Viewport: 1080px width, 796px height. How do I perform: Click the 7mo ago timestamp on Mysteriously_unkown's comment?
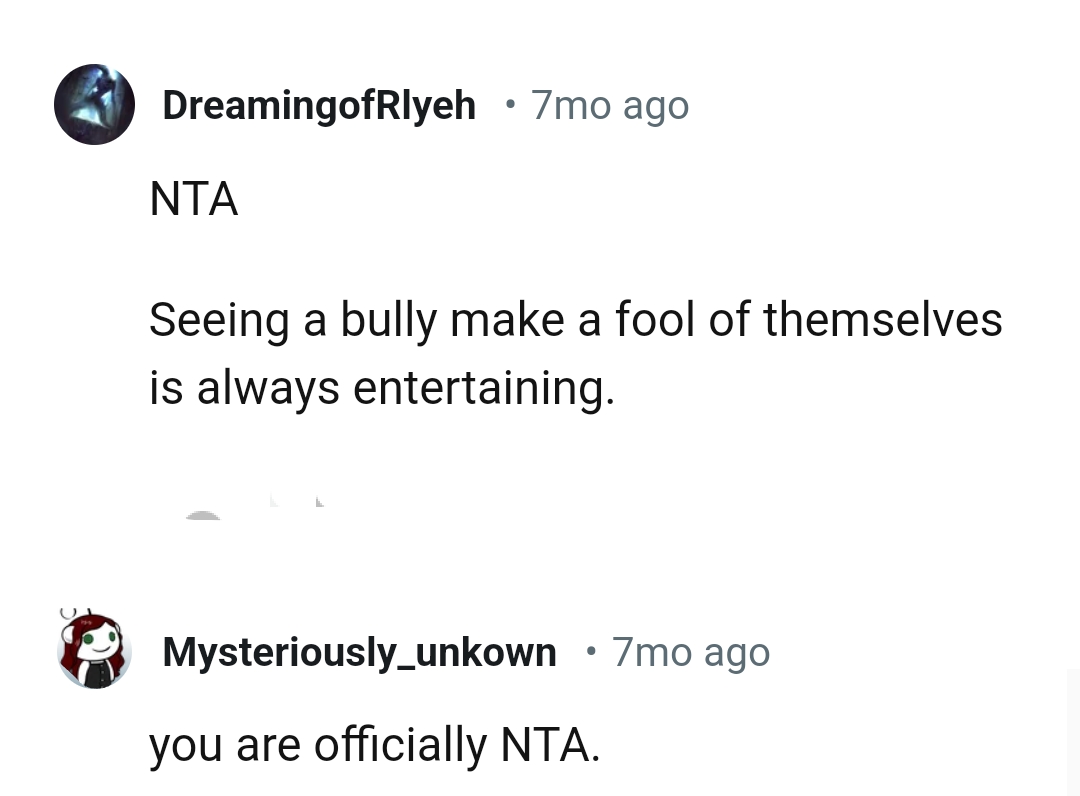click(691, 652)
